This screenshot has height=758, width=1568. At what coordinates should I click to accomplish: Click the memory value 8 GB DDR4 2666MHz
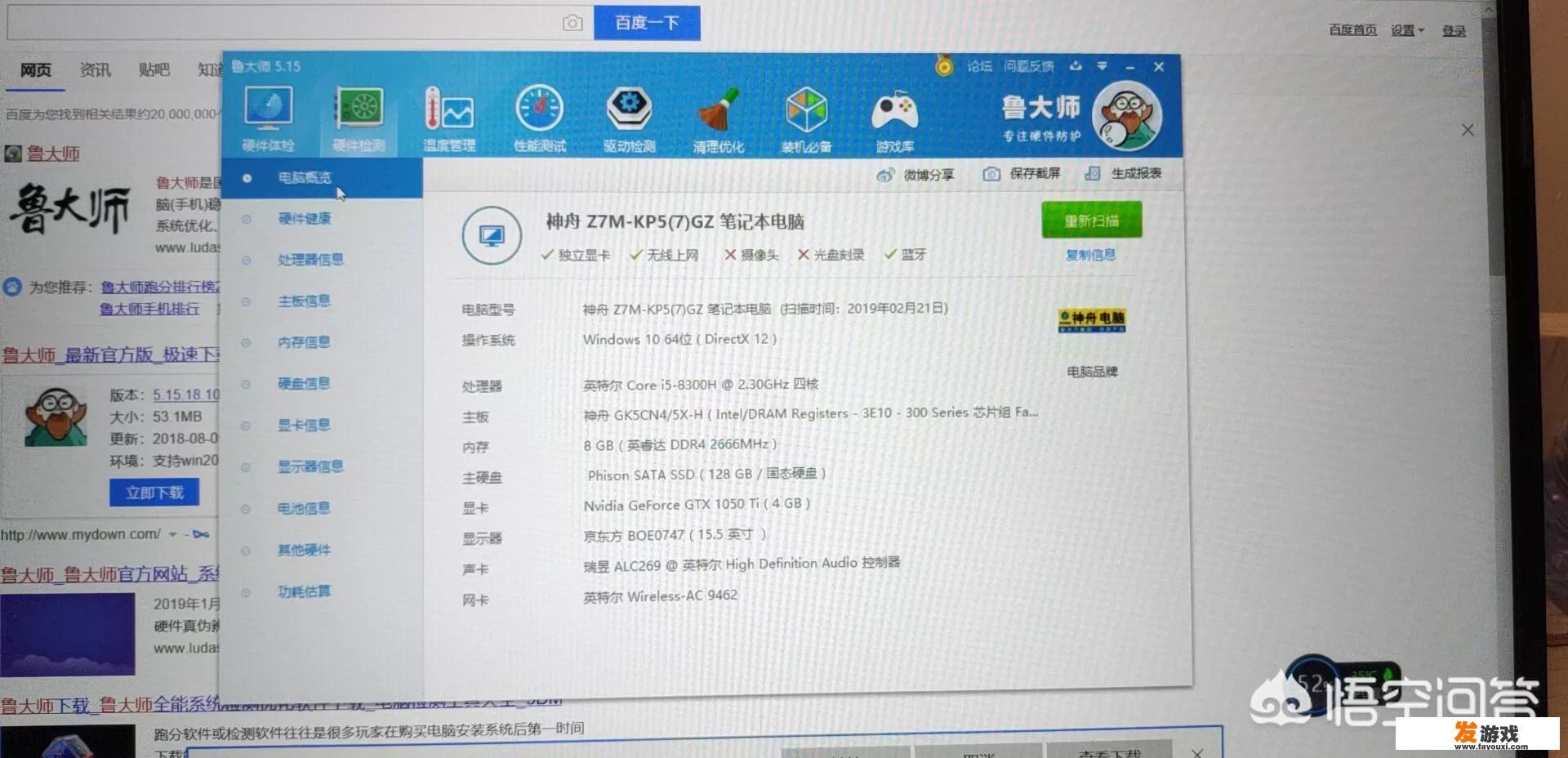(x=680, y=445)
